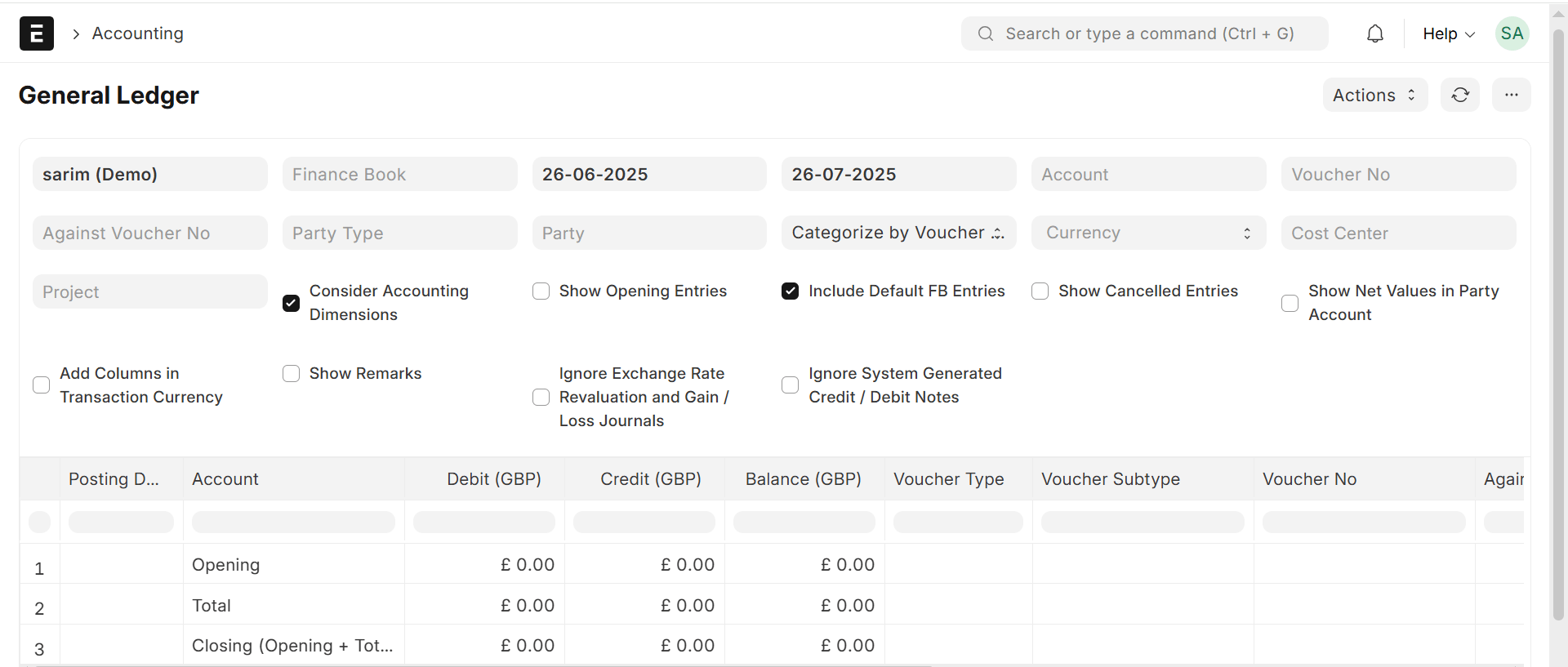Click the Credit (GBP) column header
This screenshot has width=1568, height=667.
click(645, 479)
